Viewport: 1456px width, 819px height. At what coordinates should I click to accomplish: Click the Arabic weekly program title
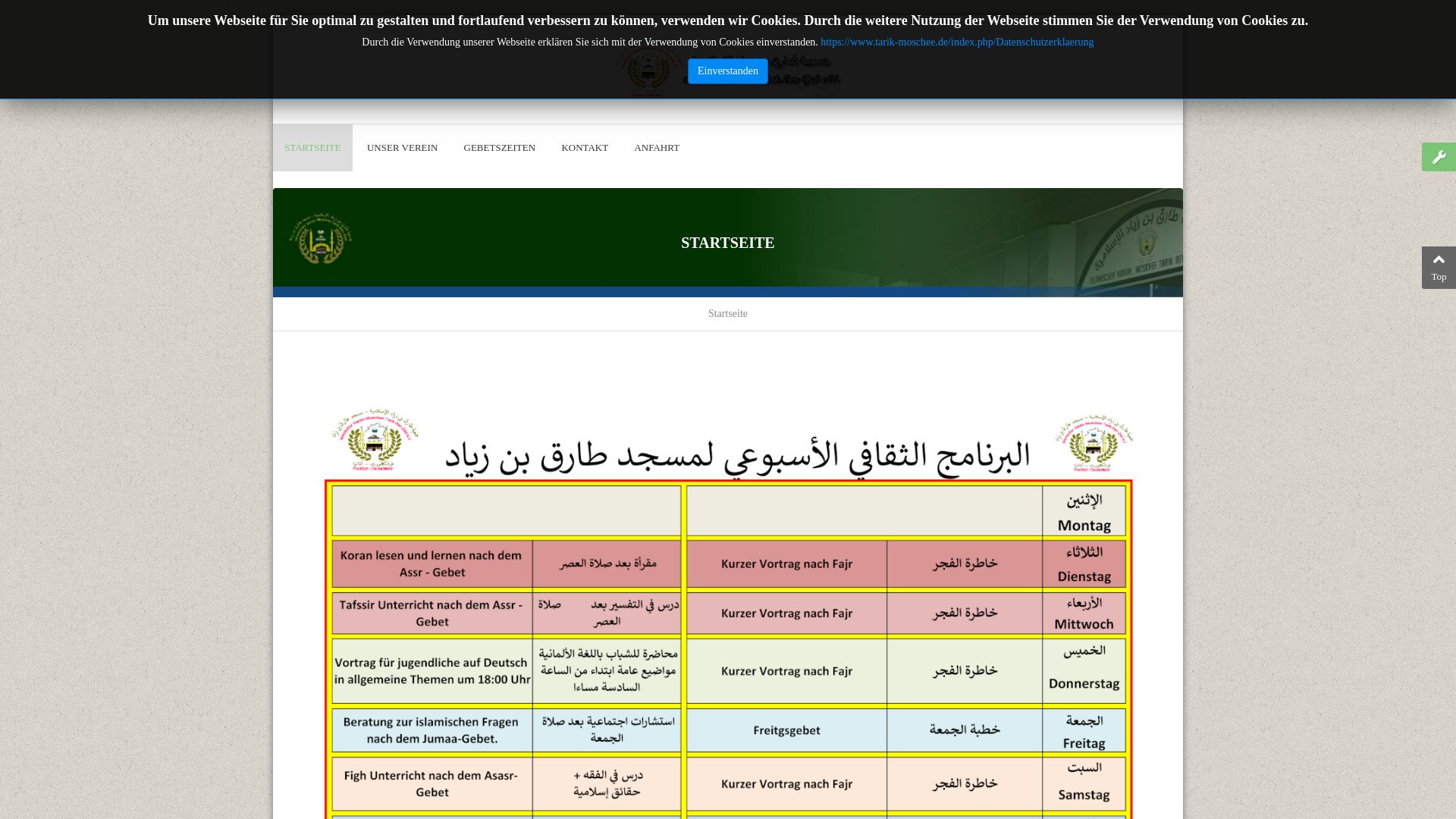[737, 457]
